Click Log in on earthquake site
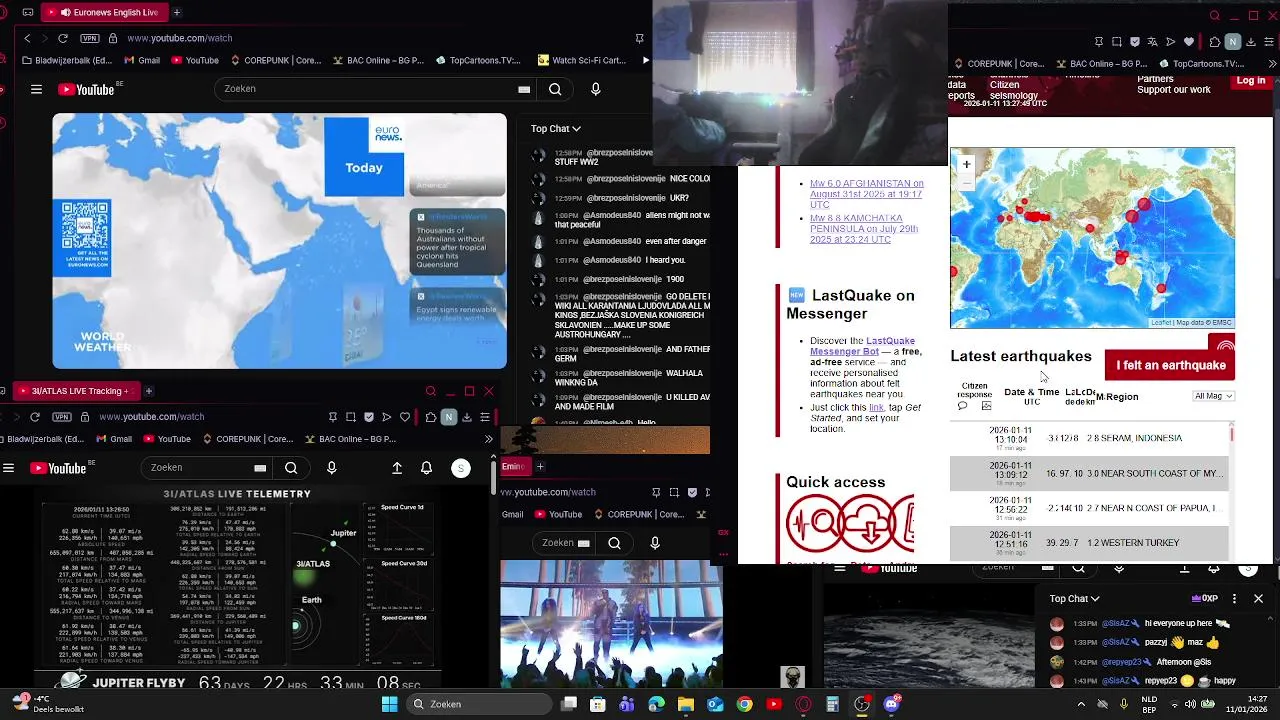 coord(1251,81)
